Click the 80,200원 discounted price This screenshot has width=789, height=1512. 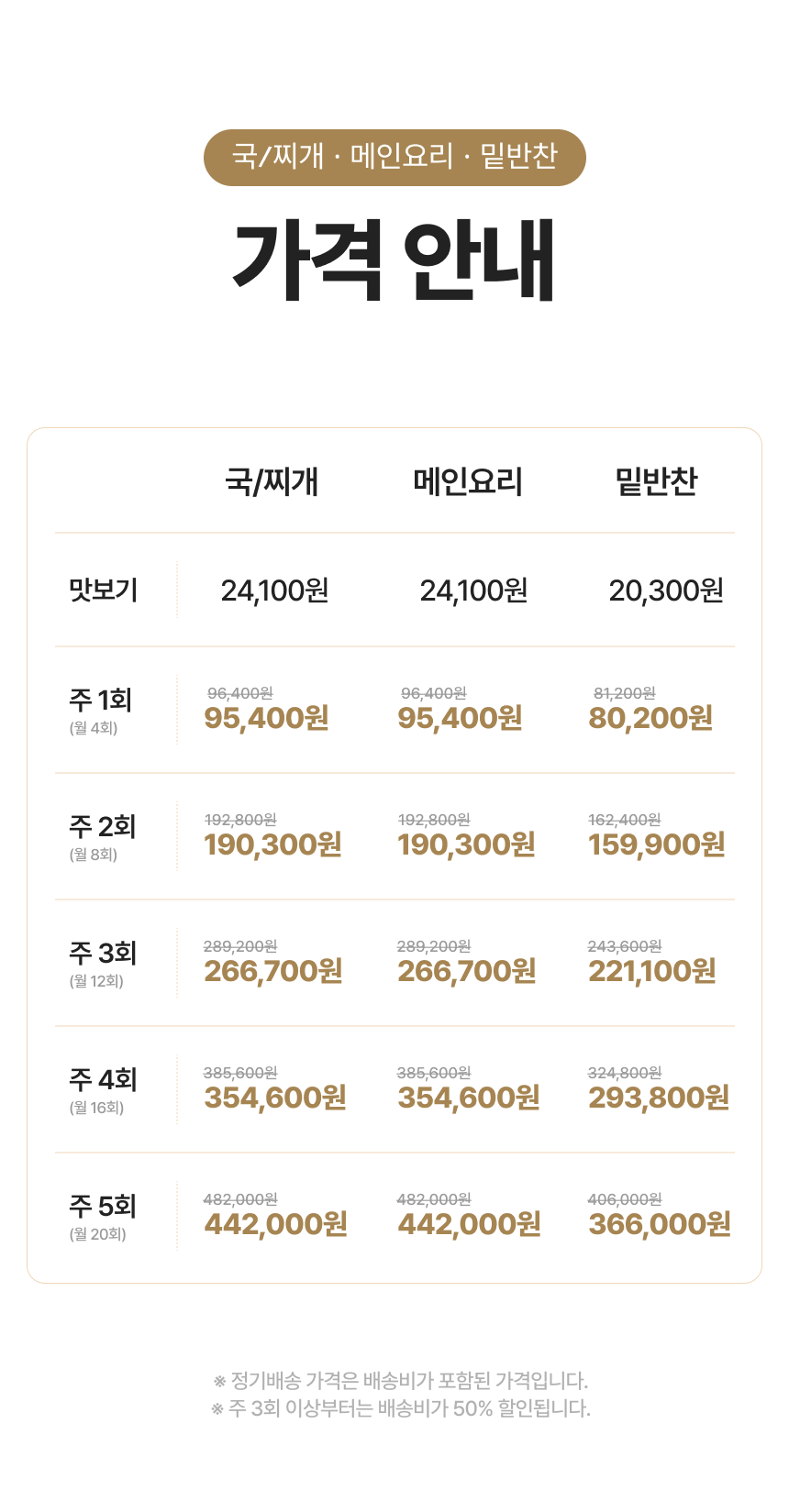pos(650,718)
